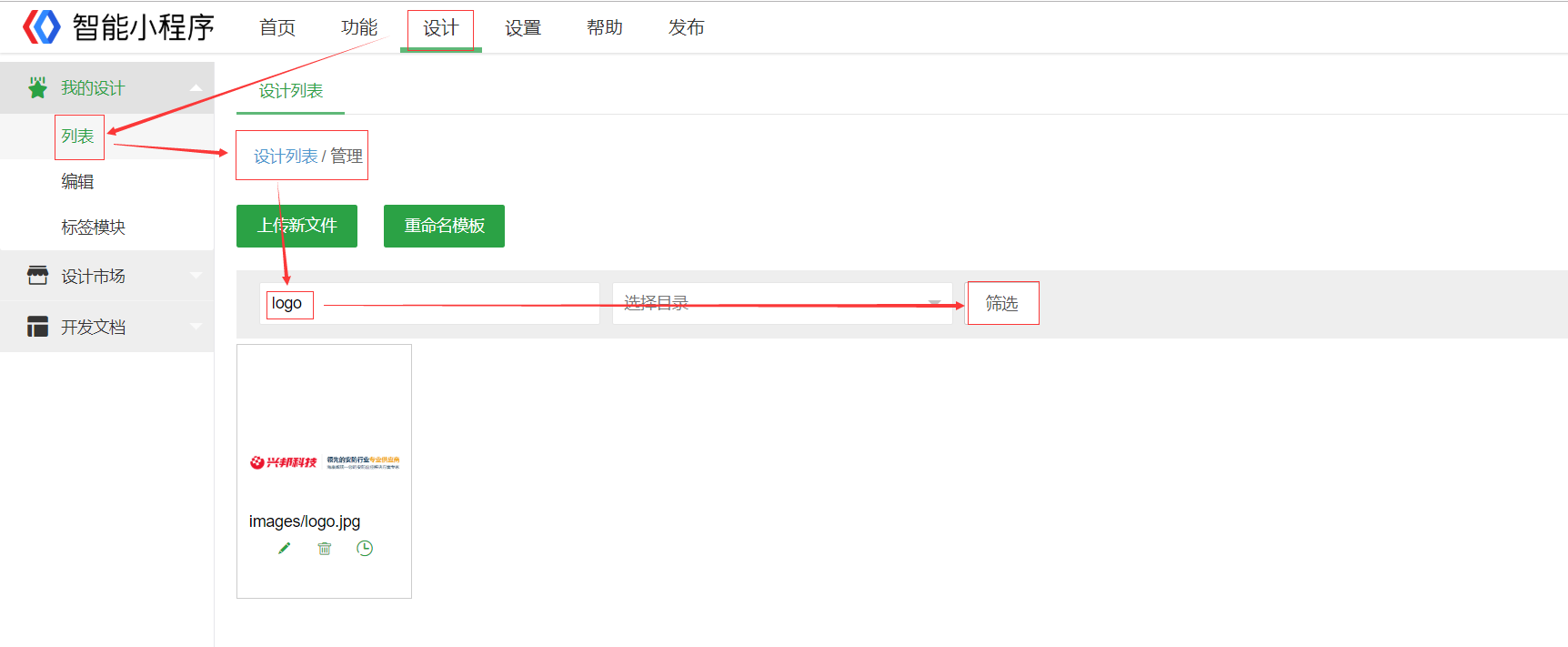The image size is (1568, 647).
Task: Select the 设计列表 tab
Action: point(291,91)
